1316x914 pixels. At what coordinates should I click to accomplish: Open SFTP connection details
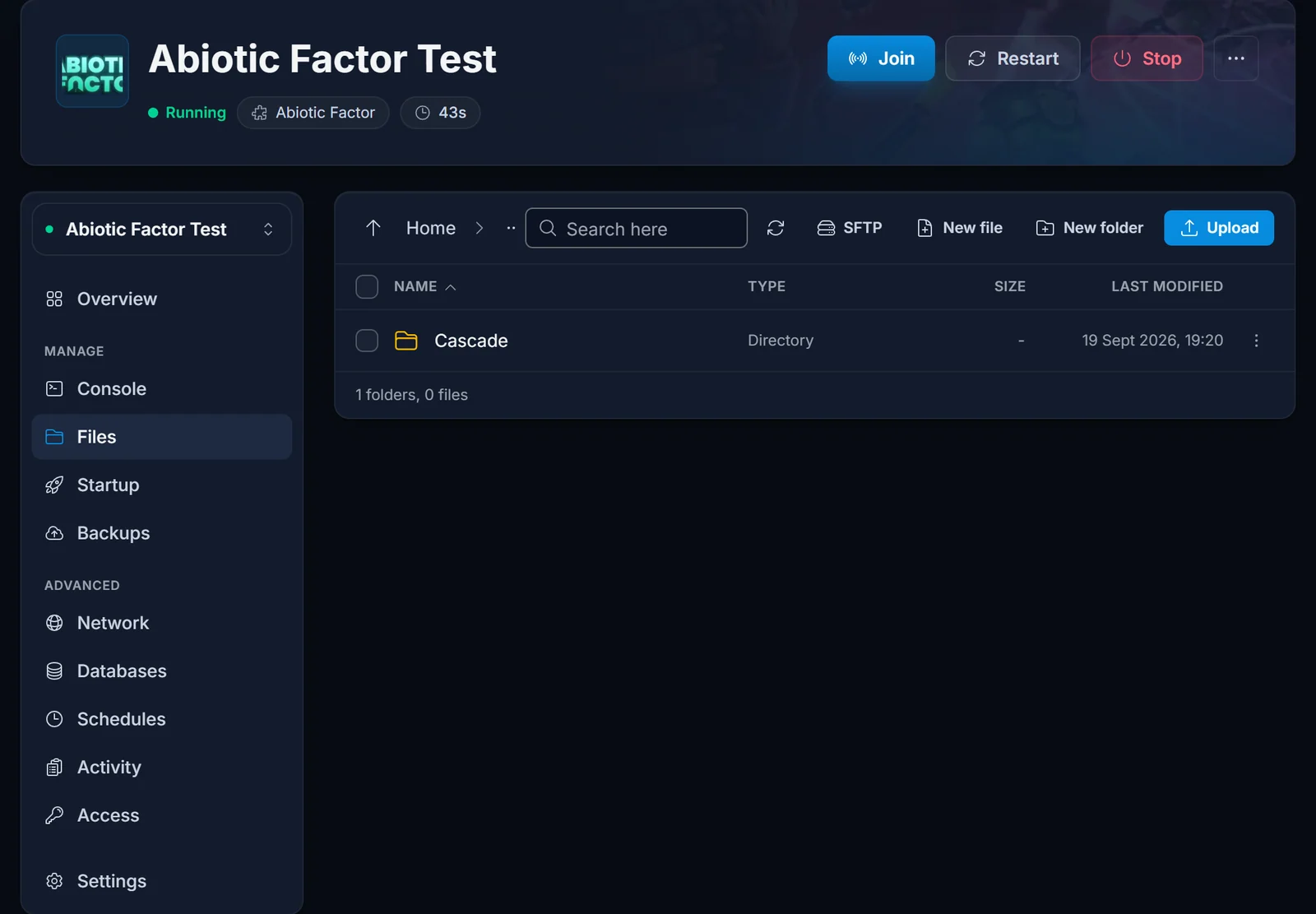[850, 228]
